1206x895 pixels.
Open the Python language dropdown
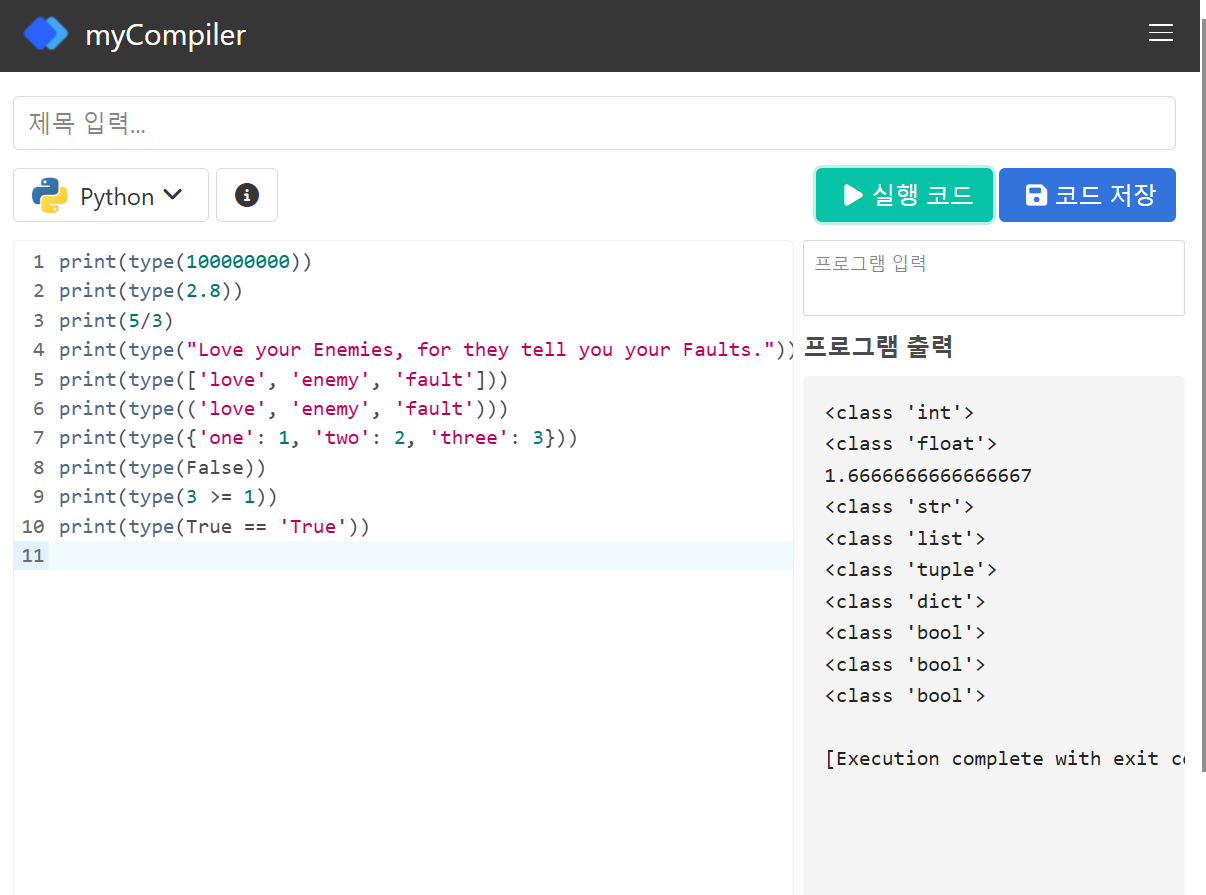click(x=111, y=195)
